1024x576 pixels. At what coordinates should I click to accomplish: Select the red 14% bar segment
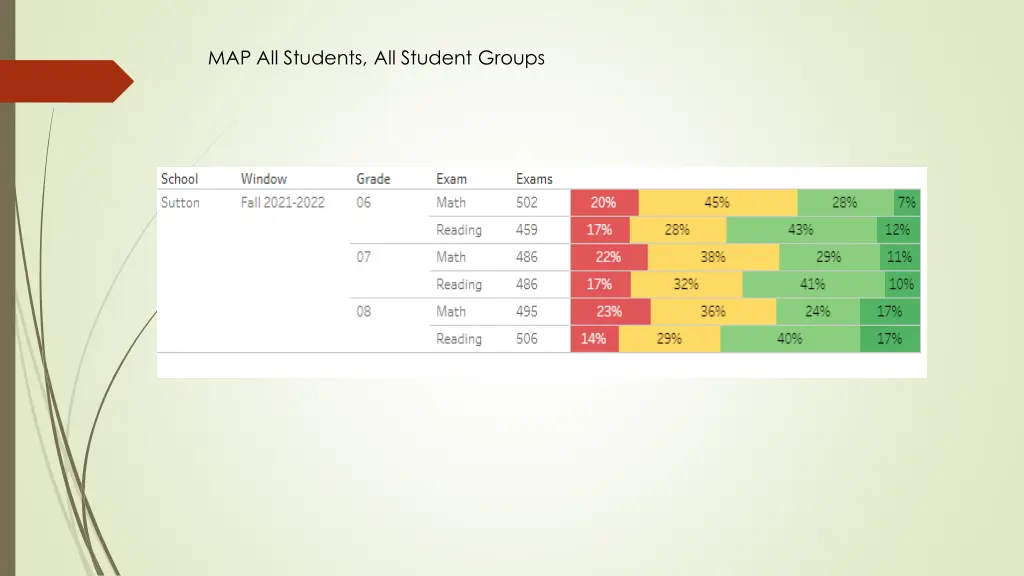click(594, 339)
